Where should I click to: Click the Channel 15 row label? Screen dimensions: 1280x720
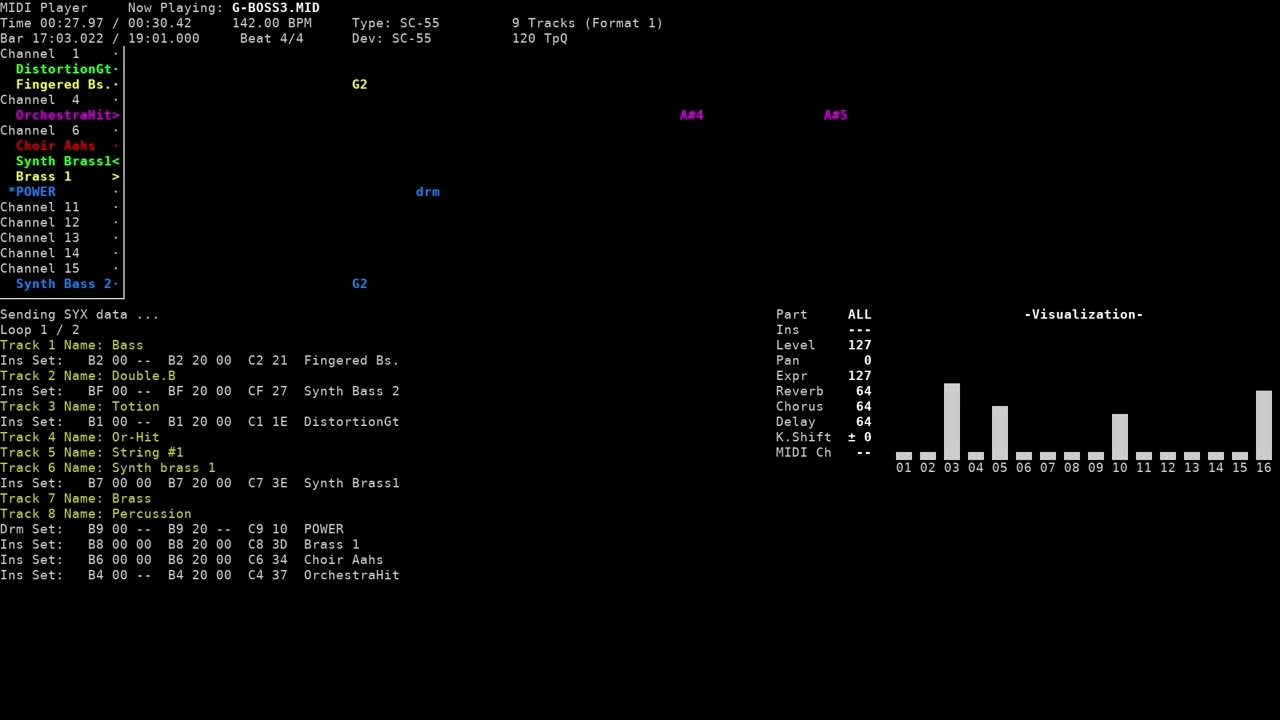[x=40, y=268]
